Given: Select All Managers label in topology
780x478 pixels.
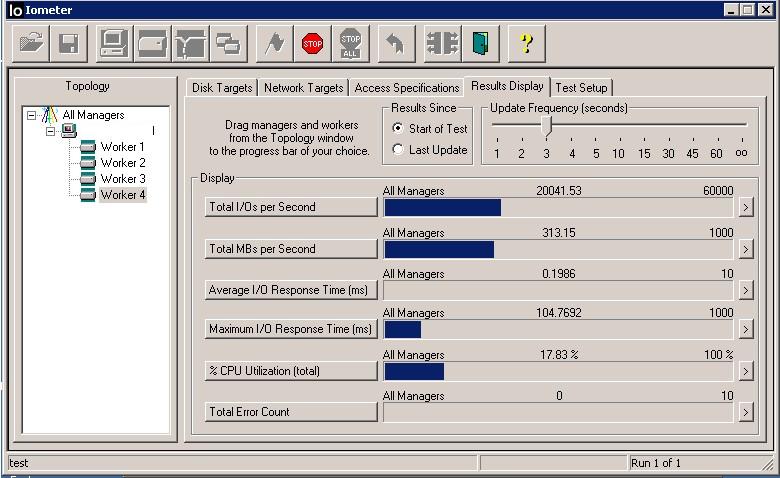Looking at the screenshot, I should click(93, 115).
